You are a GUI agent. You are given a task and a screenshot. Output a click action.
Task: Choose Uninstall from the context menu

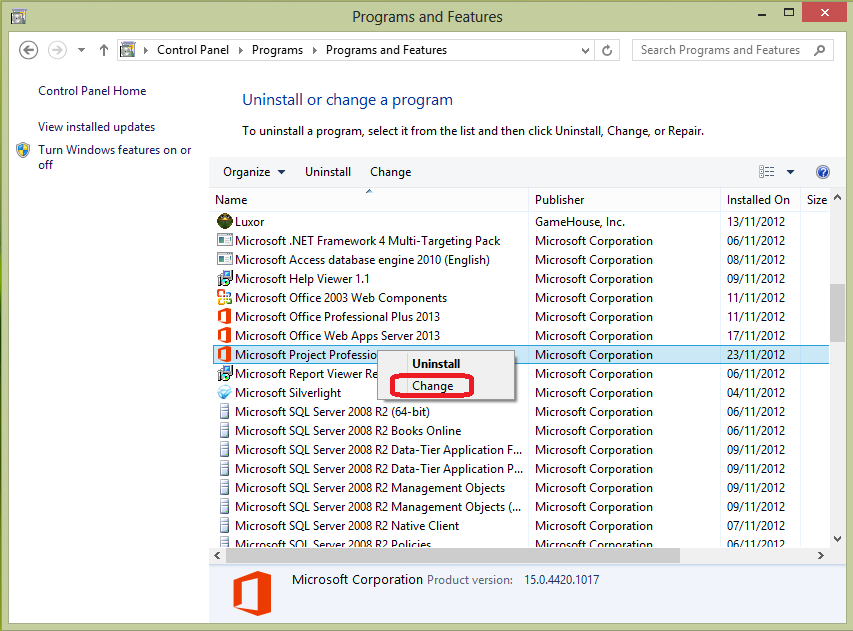(x=436, y=364)
